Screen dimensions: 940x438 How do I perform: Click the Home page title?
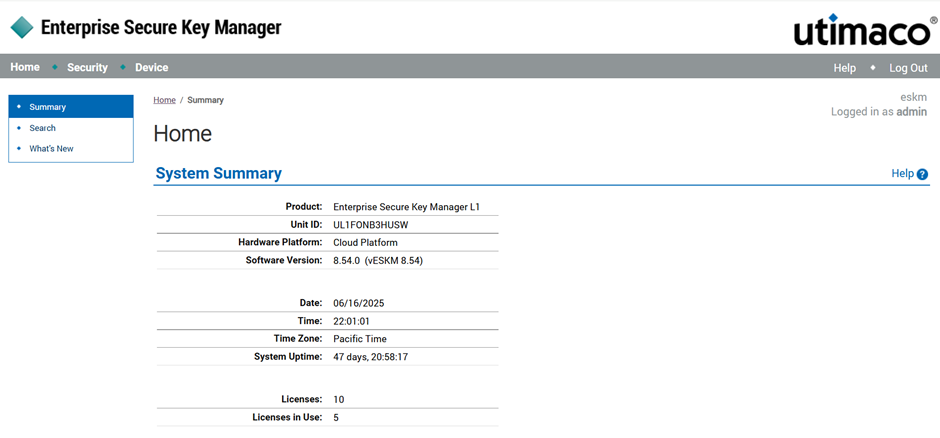183,133
